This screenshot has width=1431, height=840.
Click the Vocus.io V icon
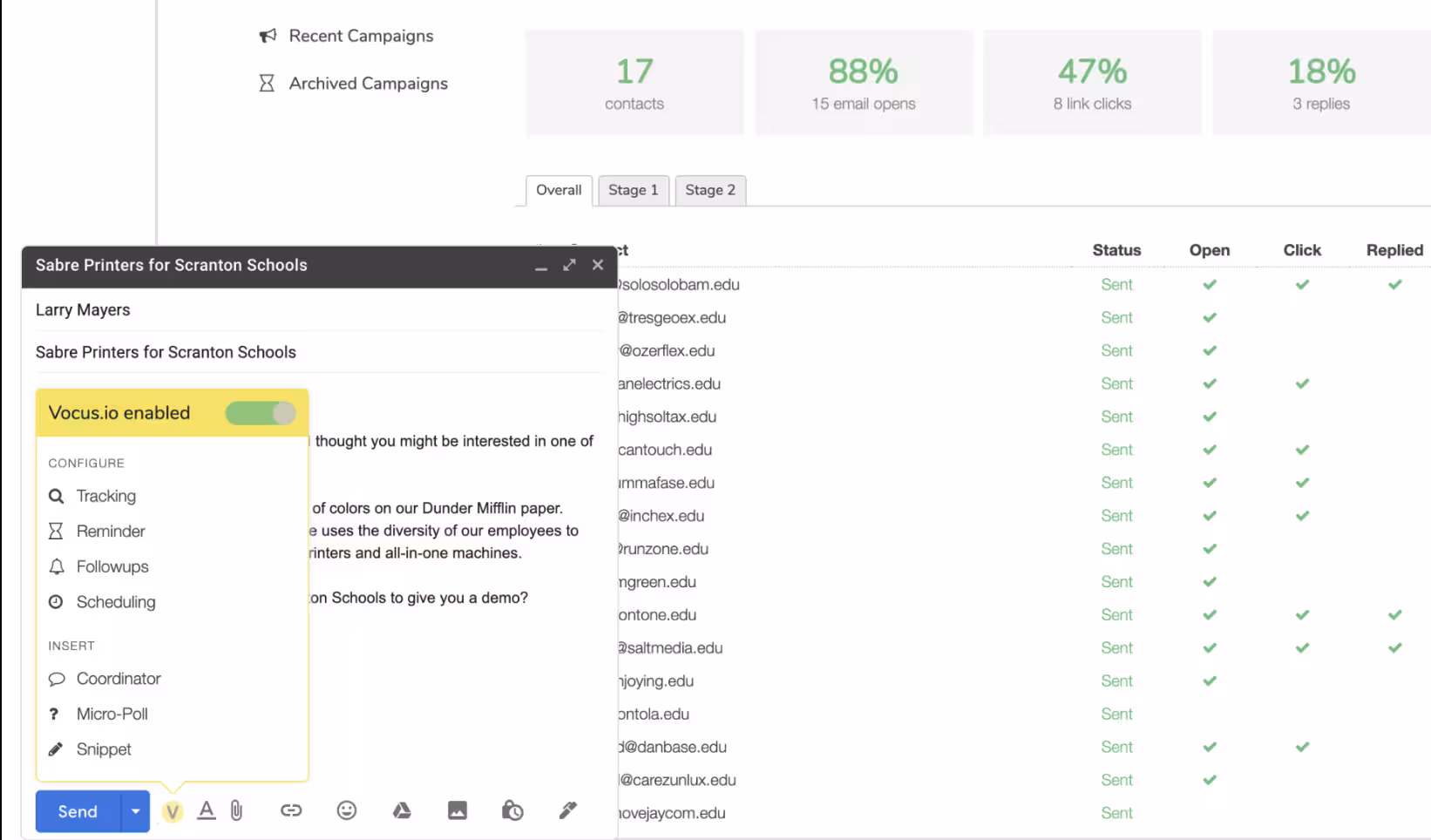[173, 812]
